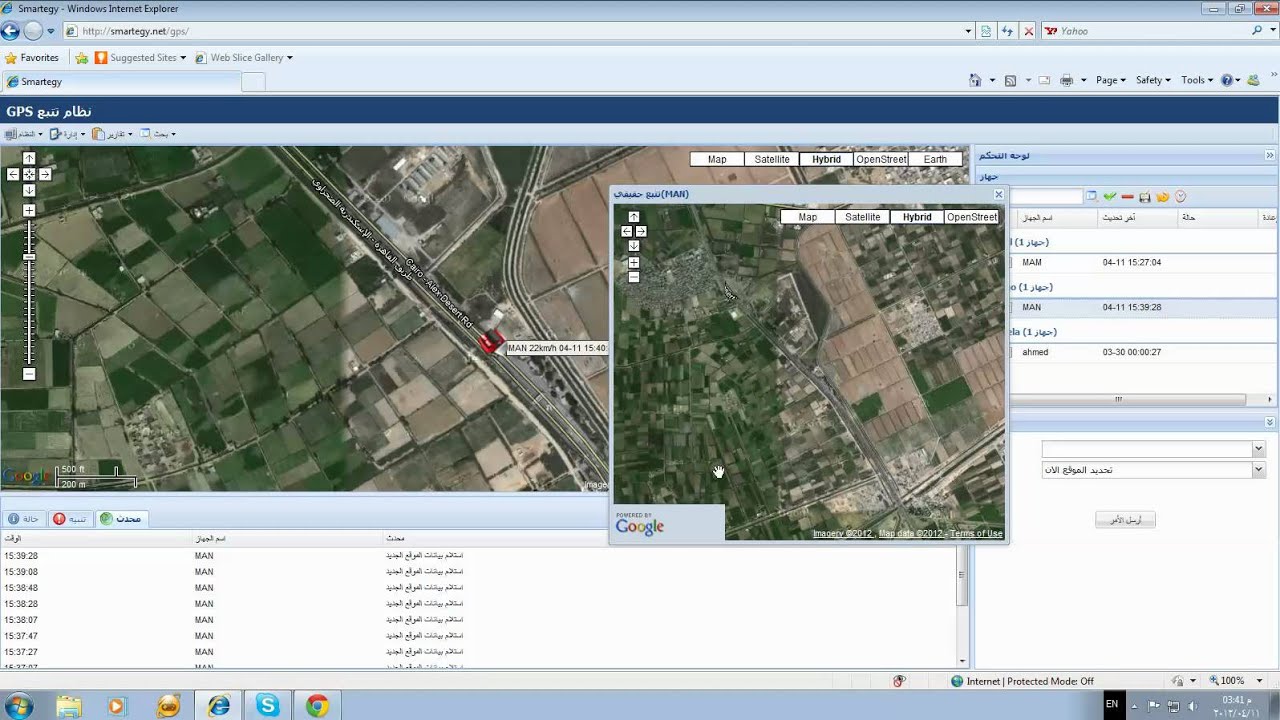
Task: Reset main map center view icon
Action: pos(29,174)
